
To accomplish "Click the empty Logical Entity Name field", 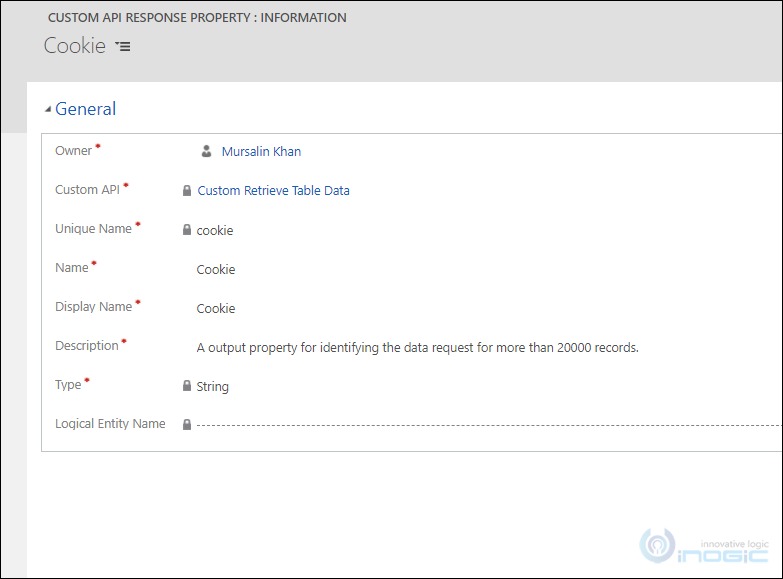I will (x=488, y=425).
